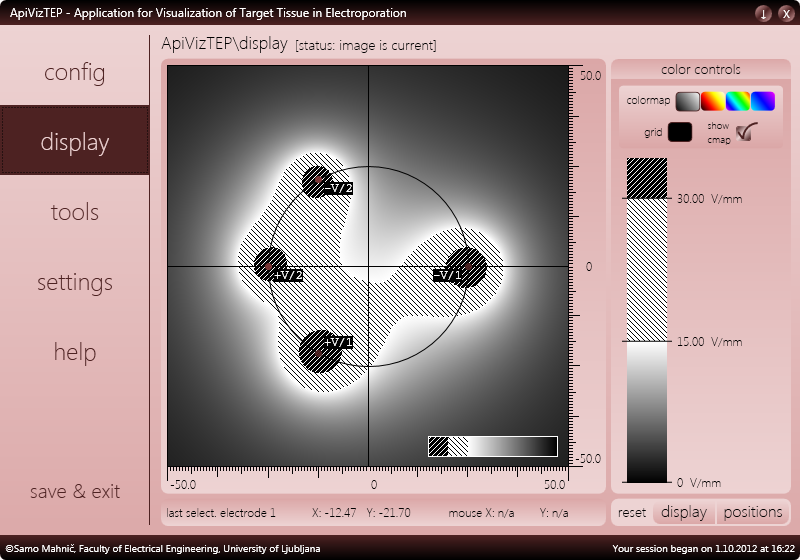The image size is (800, 560).
Task: Open the help section
Action: 74,352
